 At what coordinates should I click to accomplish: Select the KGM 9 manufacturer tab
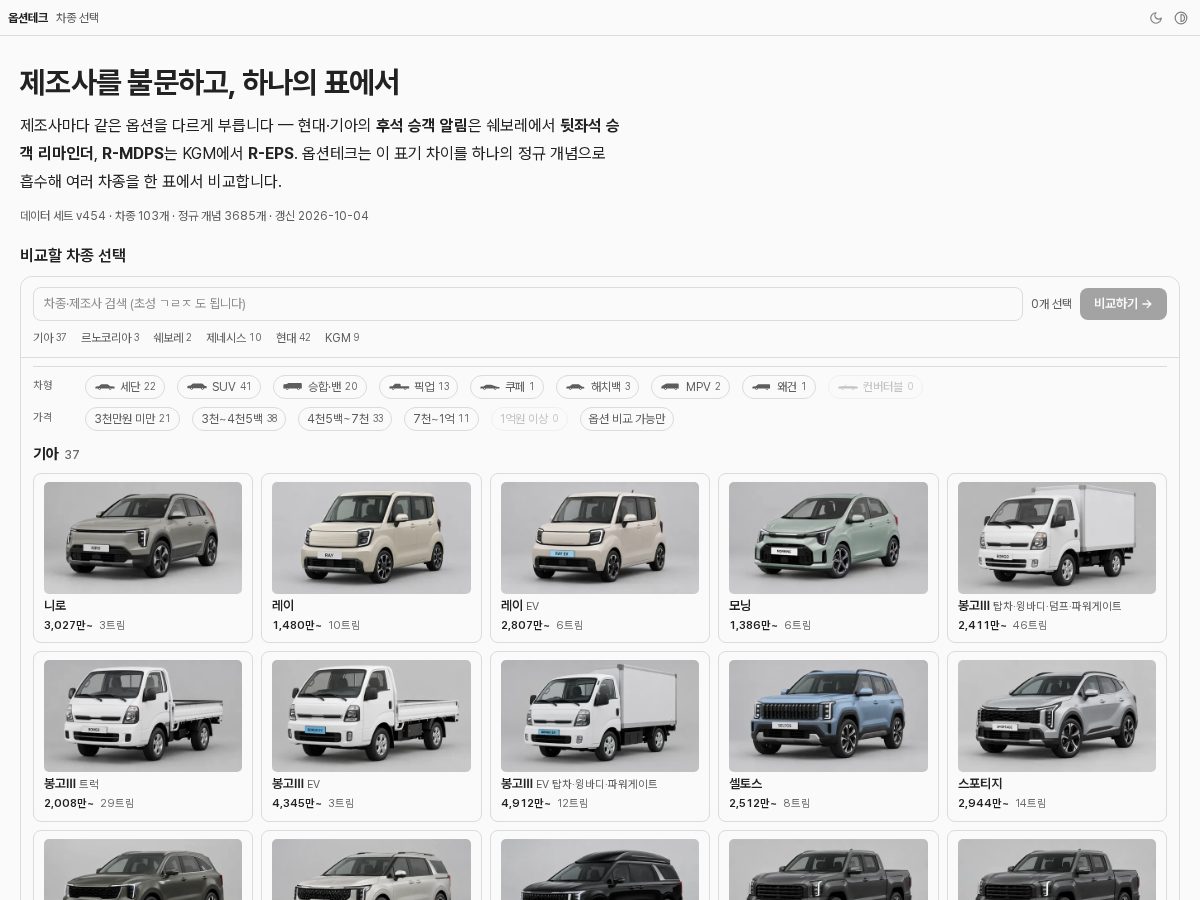pos(342,338)
